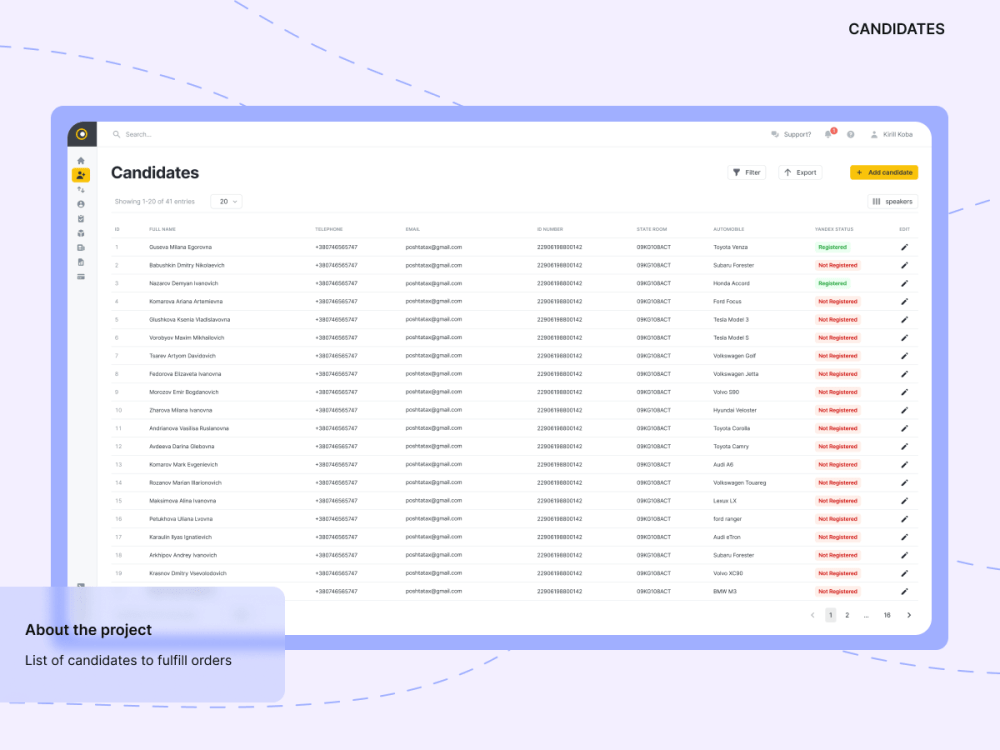Select name Rozanov Marian Ilarionovich
This screenshot has height=750, width=1000.
tap(185, 483)
